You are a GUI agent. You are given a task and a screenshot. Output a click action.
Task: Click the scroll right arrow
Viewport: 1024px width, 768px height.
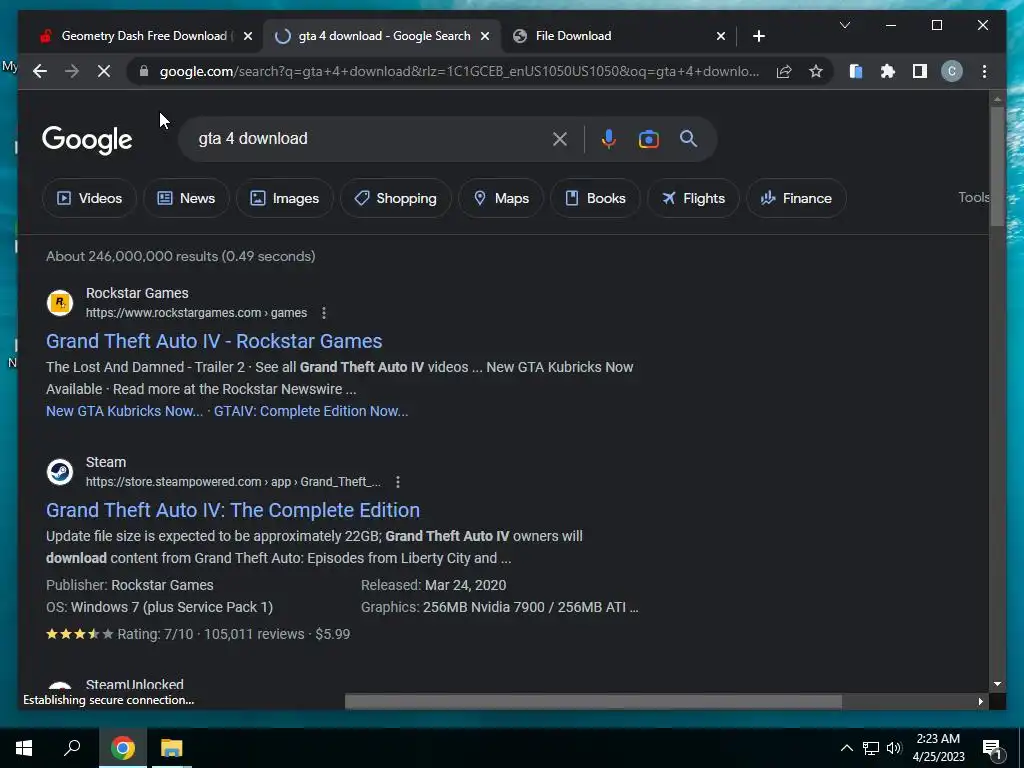coord(980,701)
